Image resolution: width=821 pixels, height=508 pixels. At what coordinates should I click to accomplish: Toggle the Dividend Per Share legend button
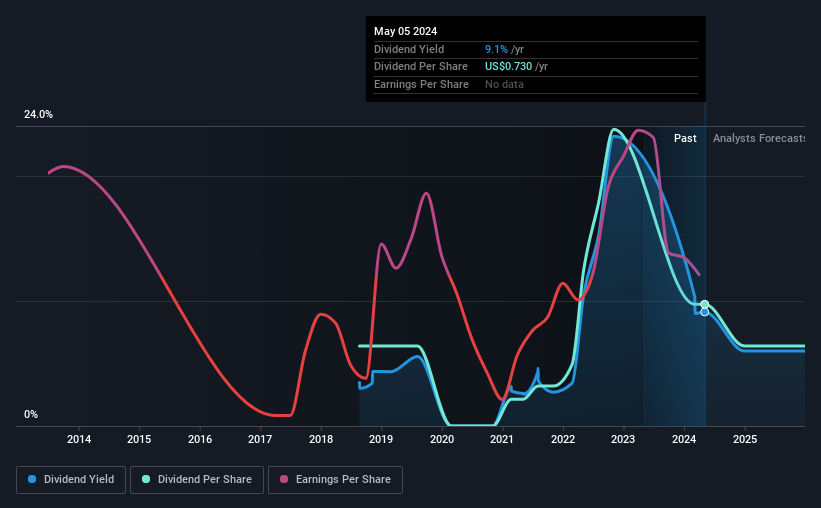[x=197, y=480]
